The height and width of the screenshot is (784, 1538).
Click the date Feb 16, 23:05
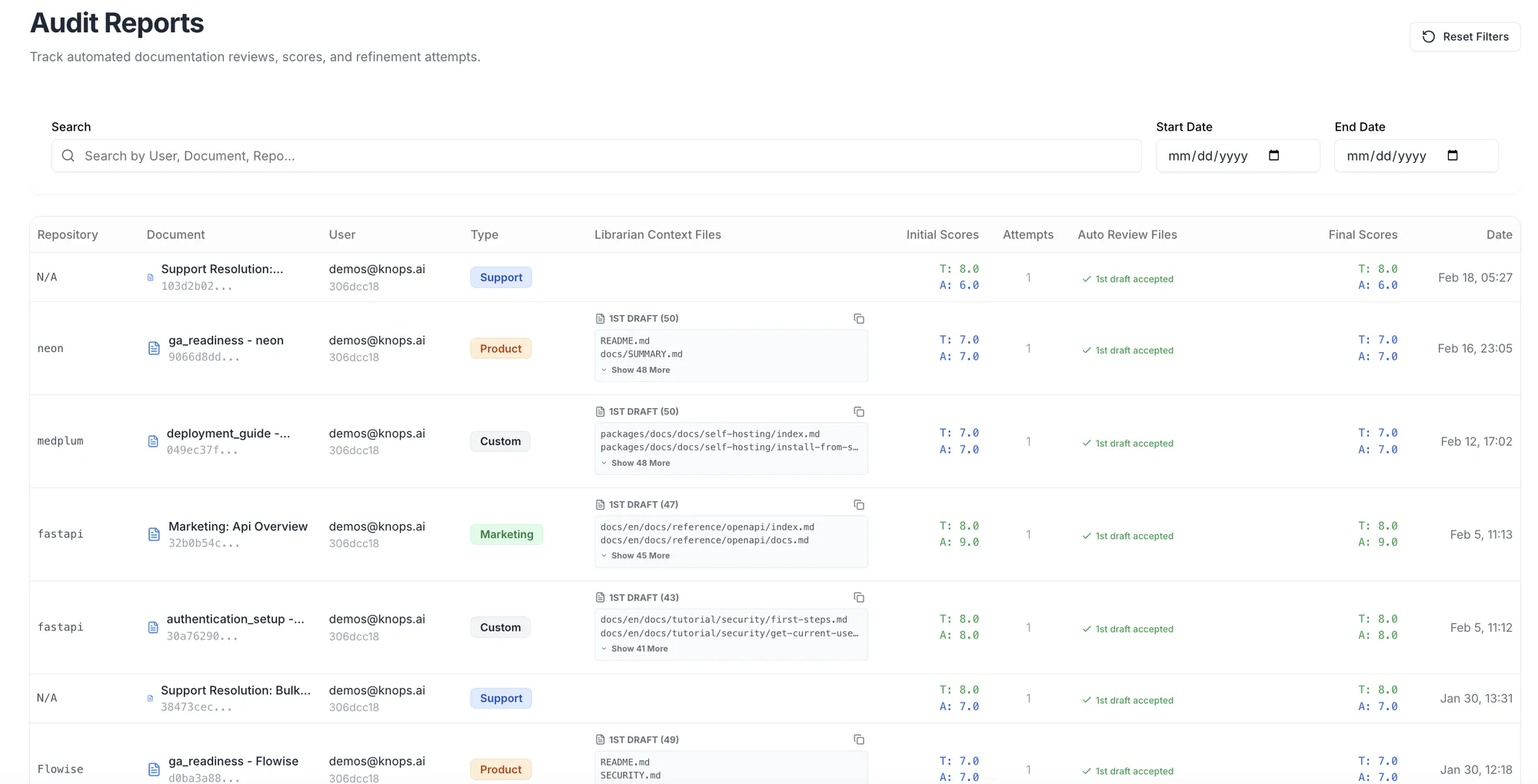tap(1475, 348)
